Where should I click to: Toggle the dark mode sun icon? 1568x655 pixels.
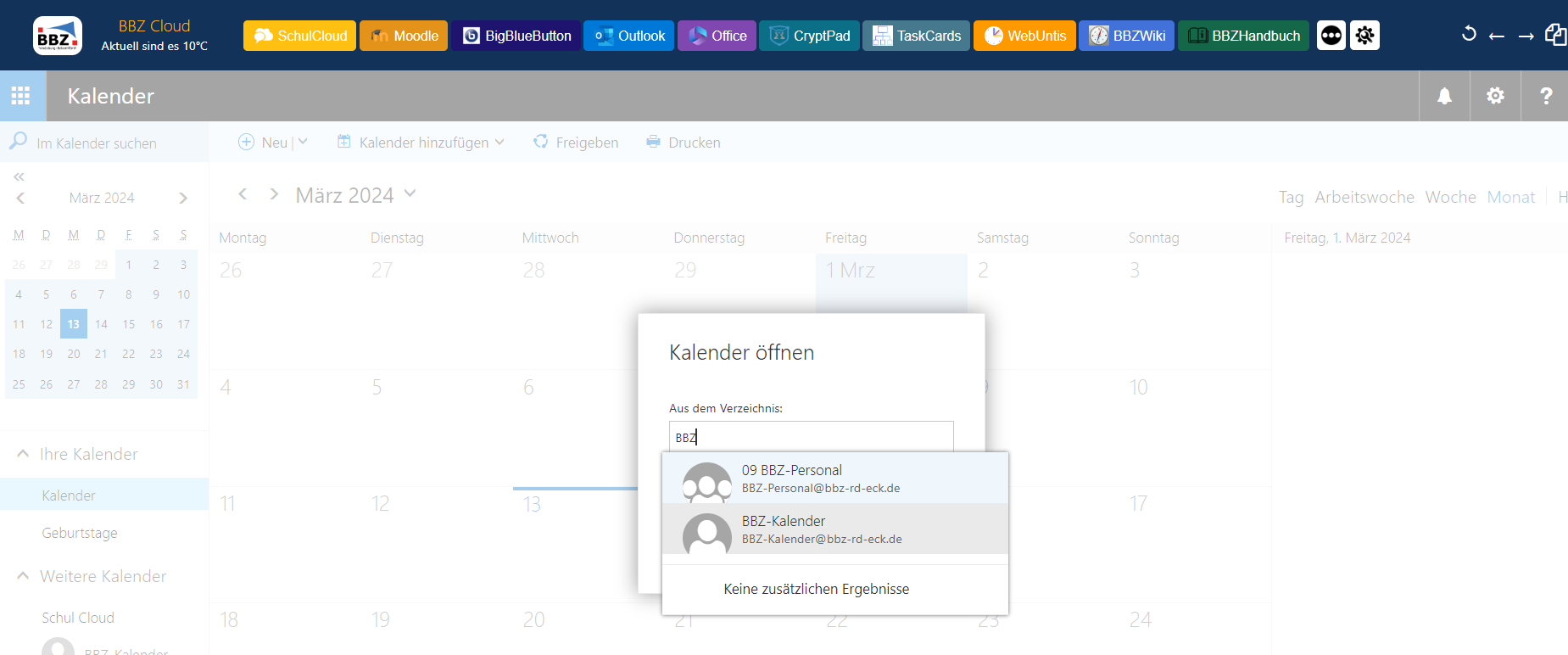click(1364, 36)
